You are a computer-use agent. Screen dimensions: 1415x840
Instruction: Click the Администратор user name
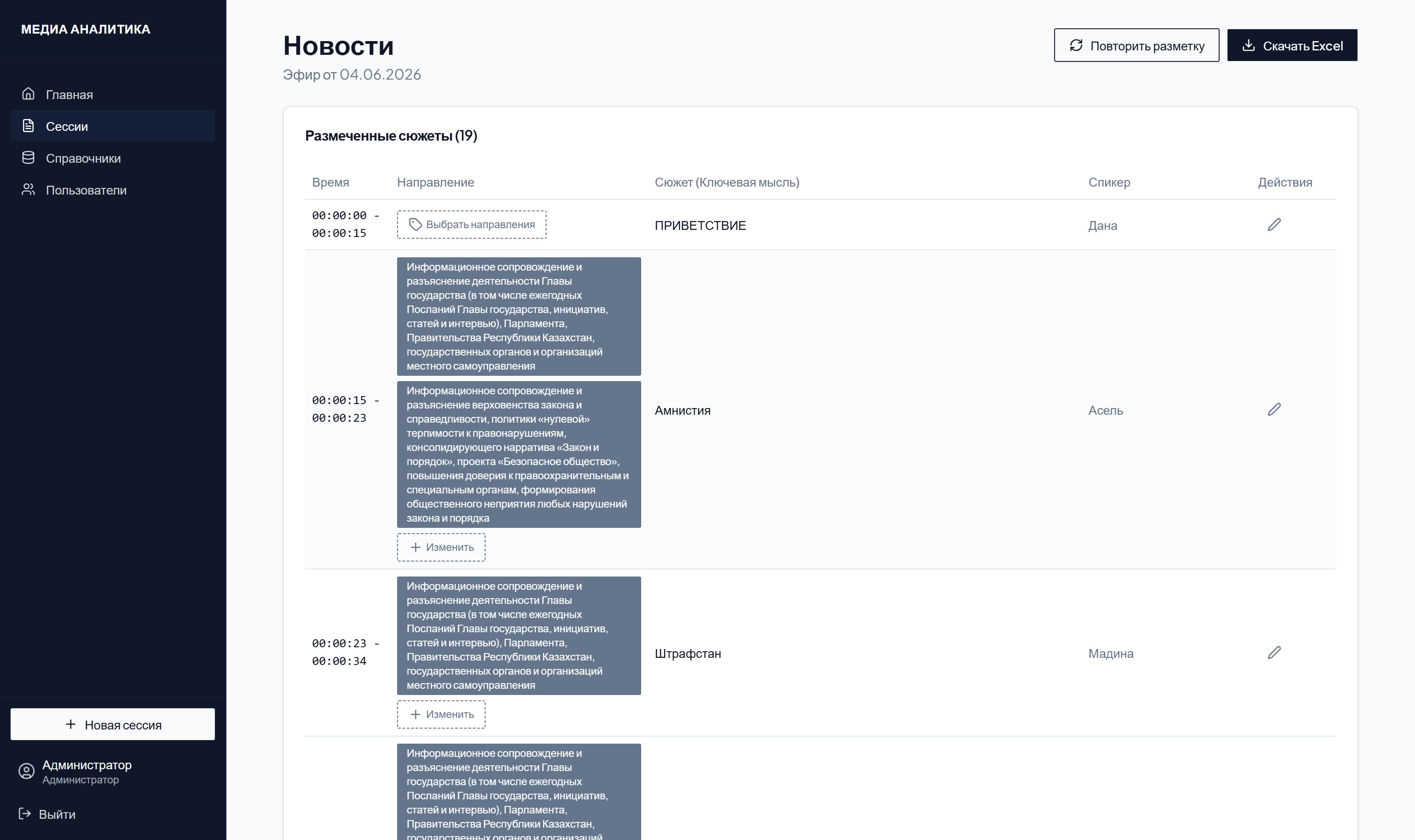[x=87, y=765]
